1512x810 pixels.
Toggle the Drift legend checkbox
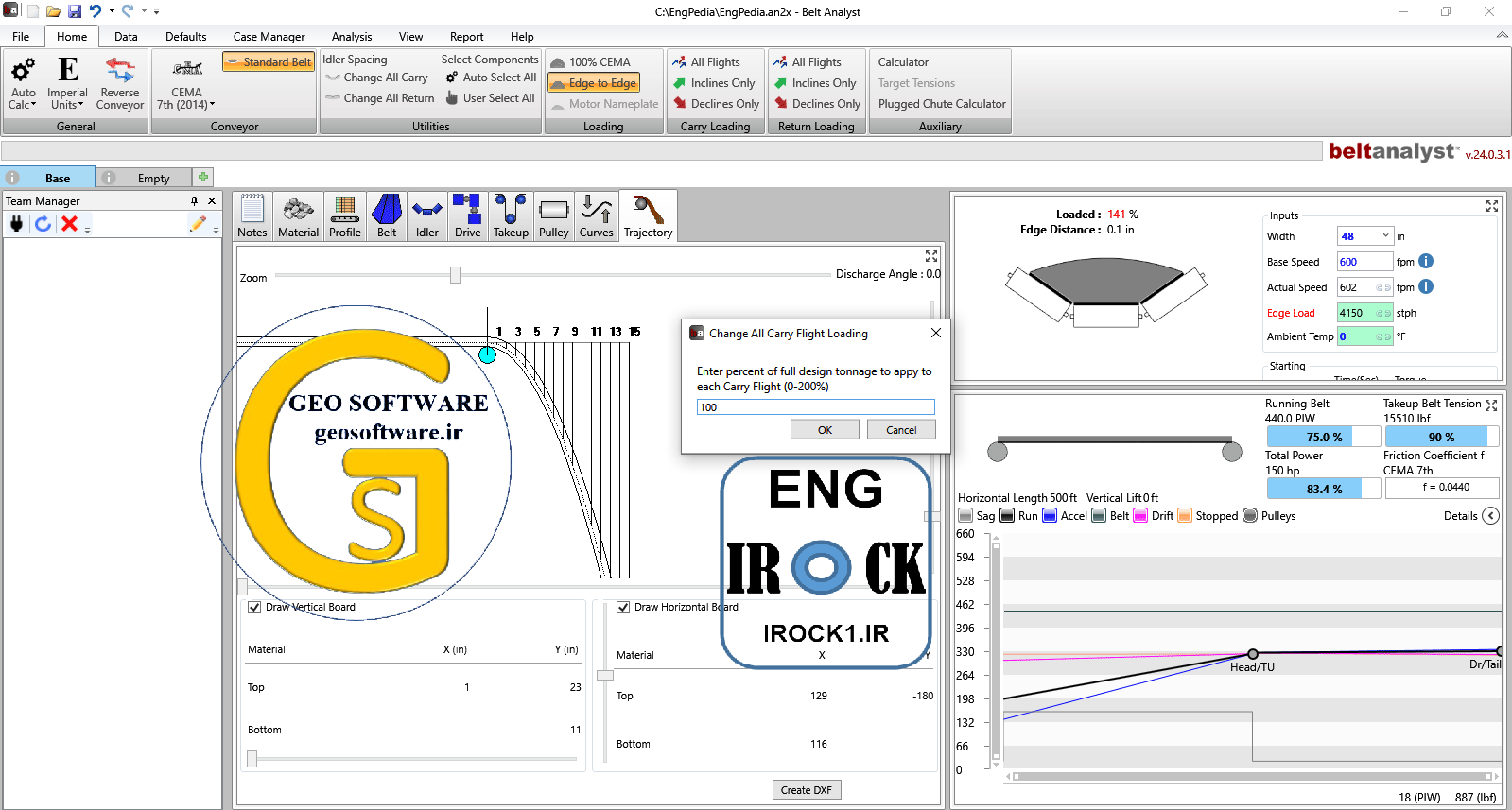(x=1140, y=515)
